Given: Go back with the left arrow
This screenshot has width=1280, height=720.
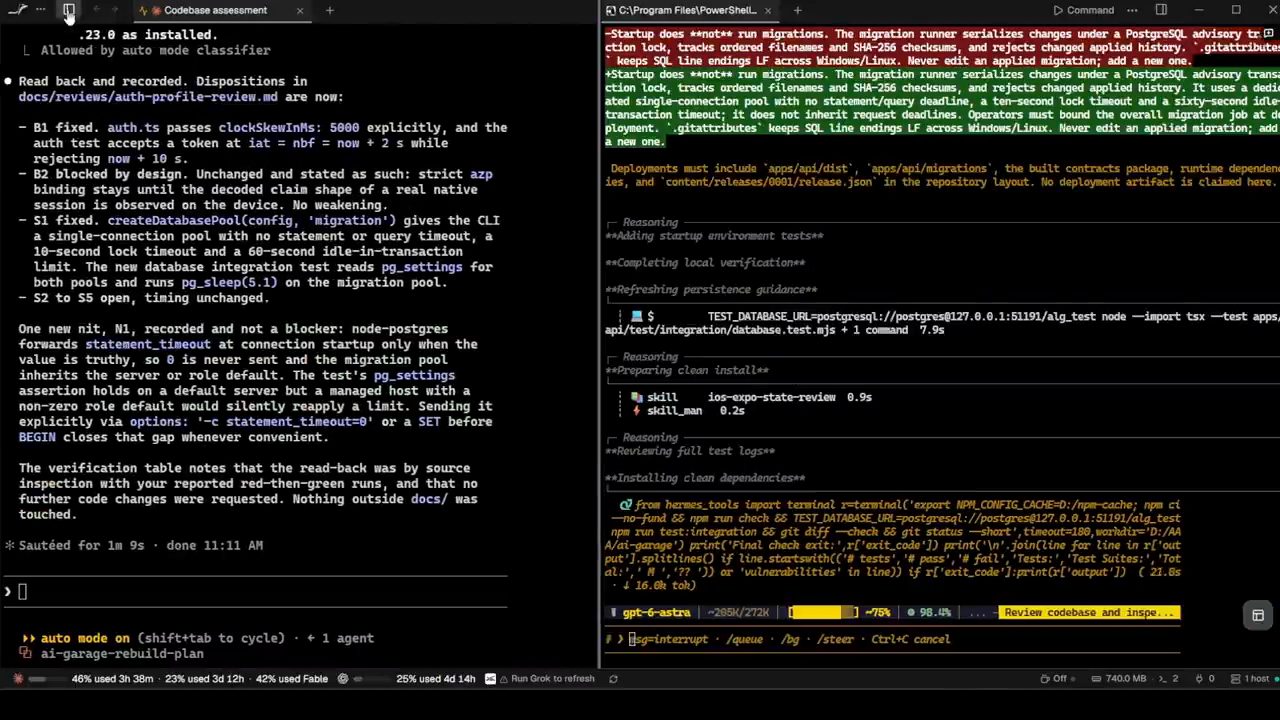Looking at the screenshot, I should [x=96, y=10].
